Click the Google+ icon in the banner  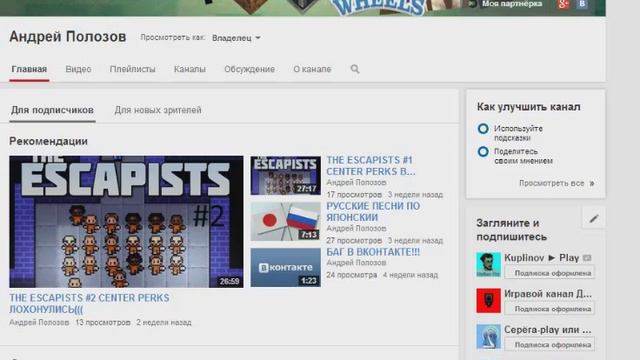563,4
